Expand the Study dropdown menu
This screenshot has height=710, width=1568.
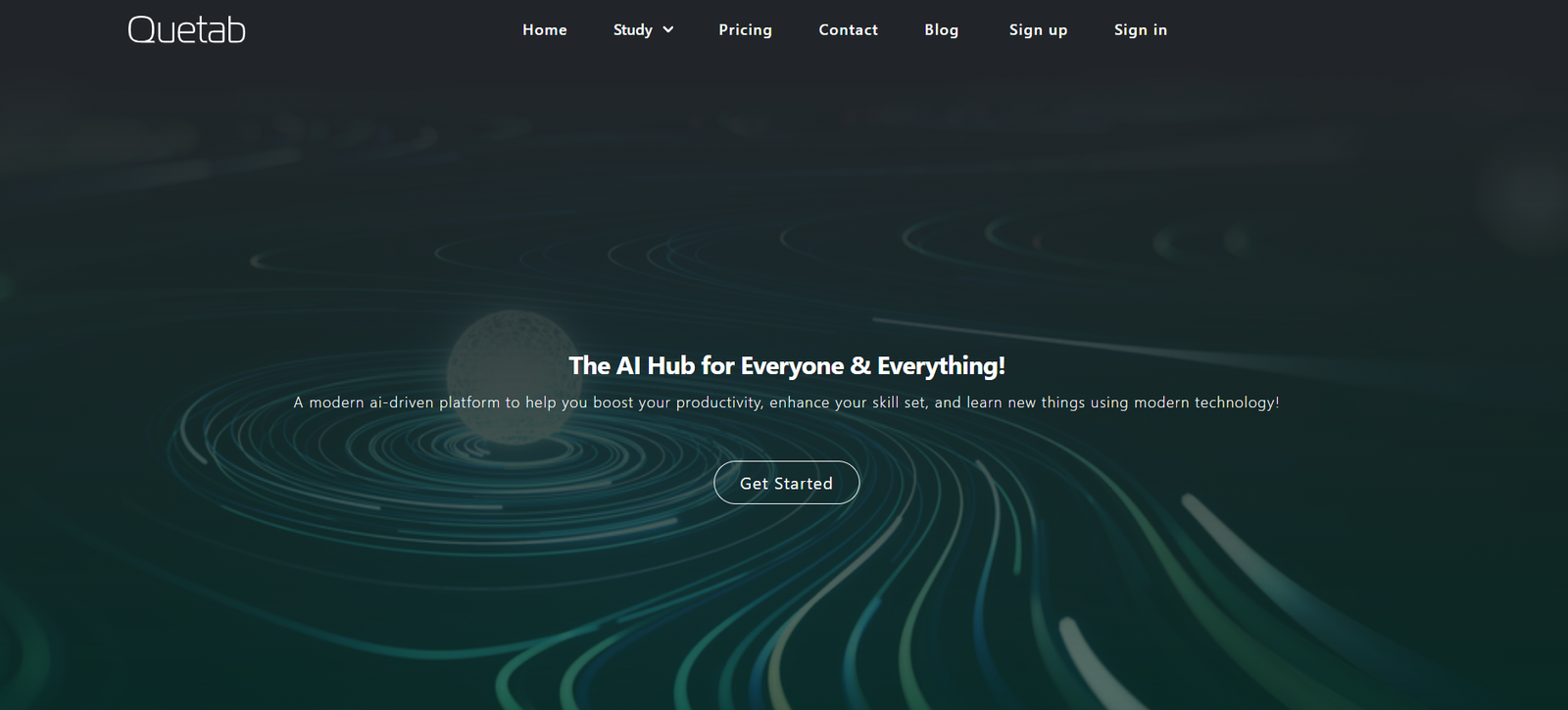click(633, 30)
